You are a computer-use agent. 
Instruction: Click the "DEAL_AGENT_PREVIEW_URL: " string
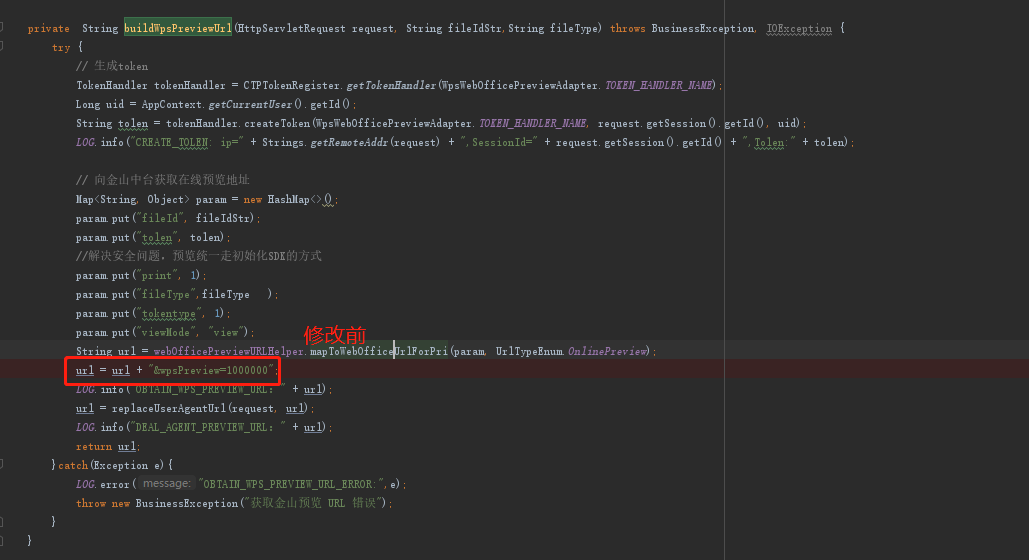pyautogui.click(x=207, y=427)
